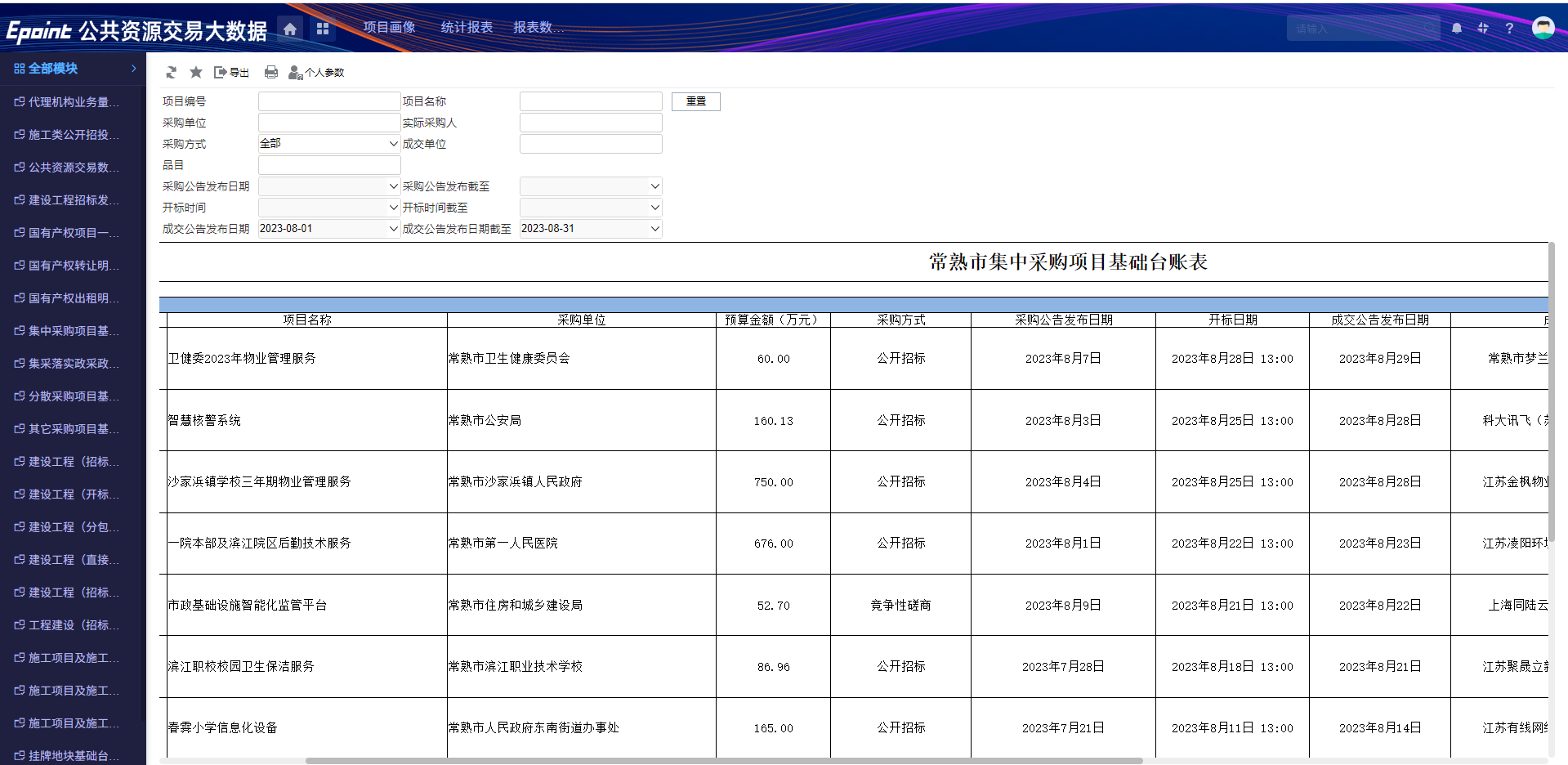The height and width of the screenshot is (765, 1568).
Task: Open 全部模块 sidebar header
Action: [x=73, y=69]
